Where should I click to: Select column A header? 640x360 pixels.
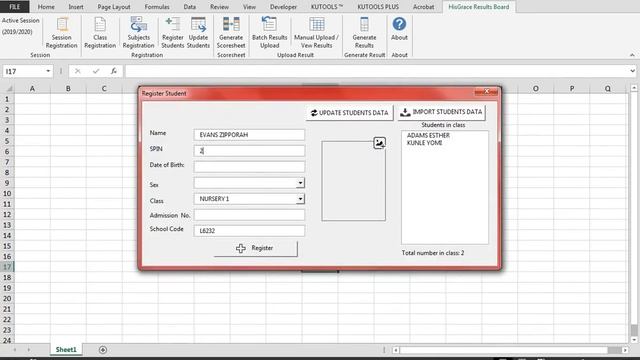point(32,89)
